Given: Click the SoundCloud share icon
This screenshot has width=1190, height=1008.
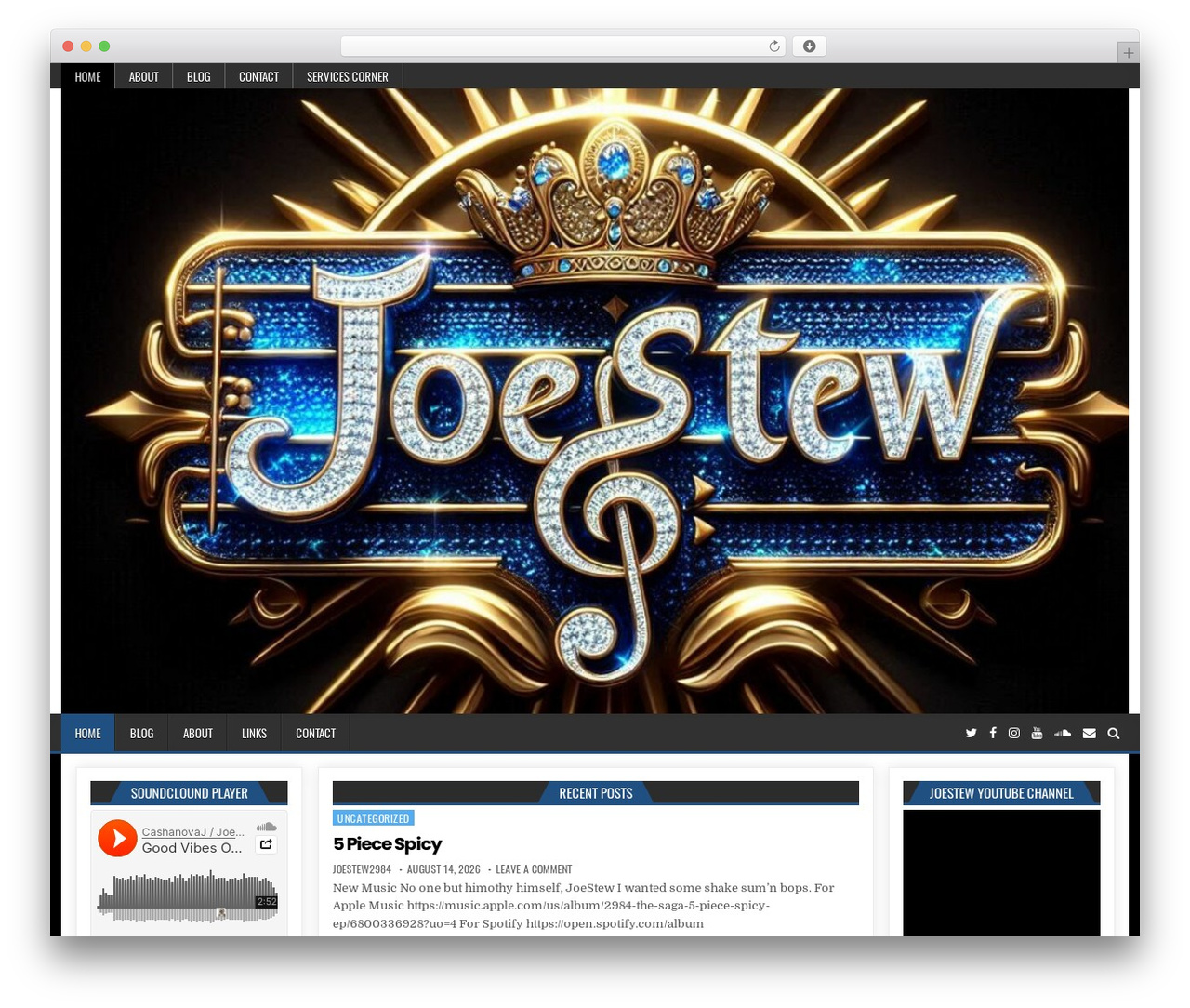Looking at the screenshot, I should point(266,844).
